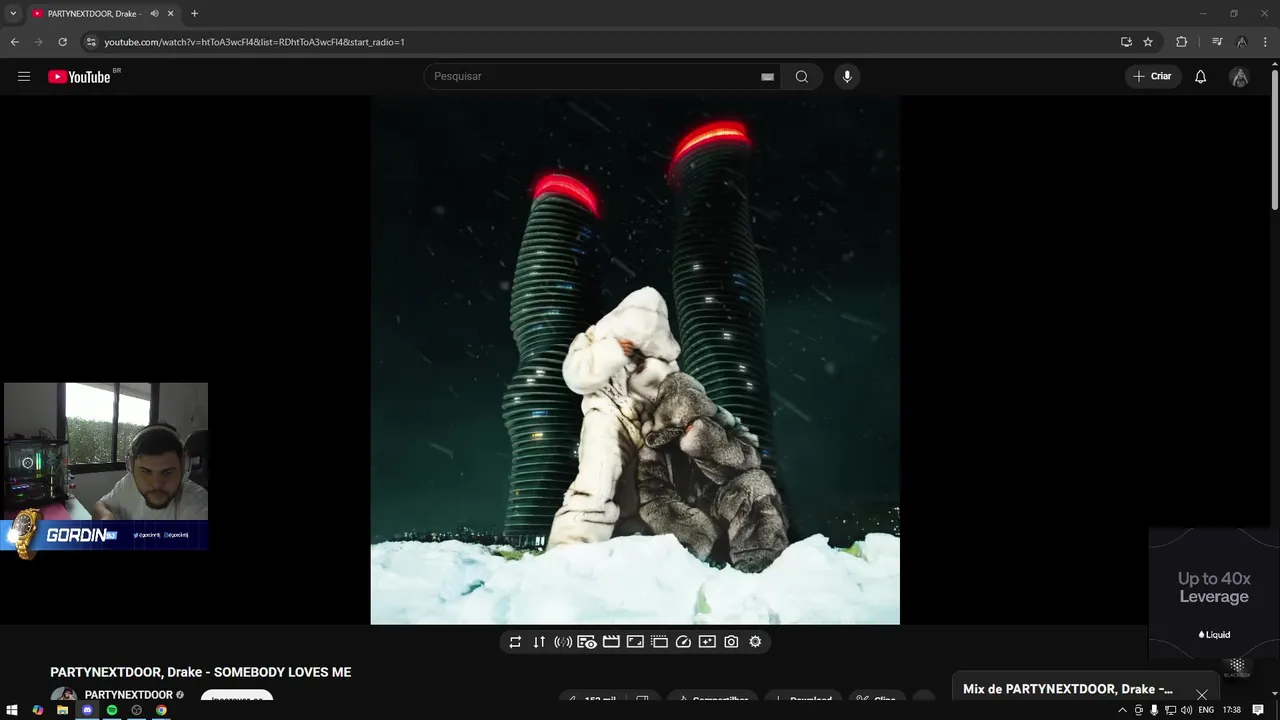Viewport: 1280px width, 720px height.
Task: Click the browser back arrow
Action: pyautogui.click(x=14, y=42)
